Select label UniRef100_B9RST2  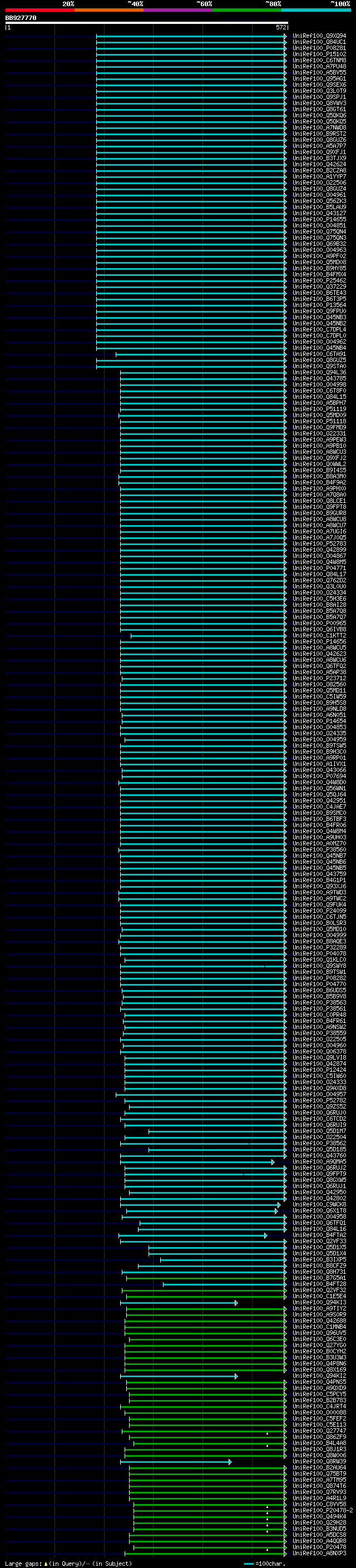tap(319, 134)
